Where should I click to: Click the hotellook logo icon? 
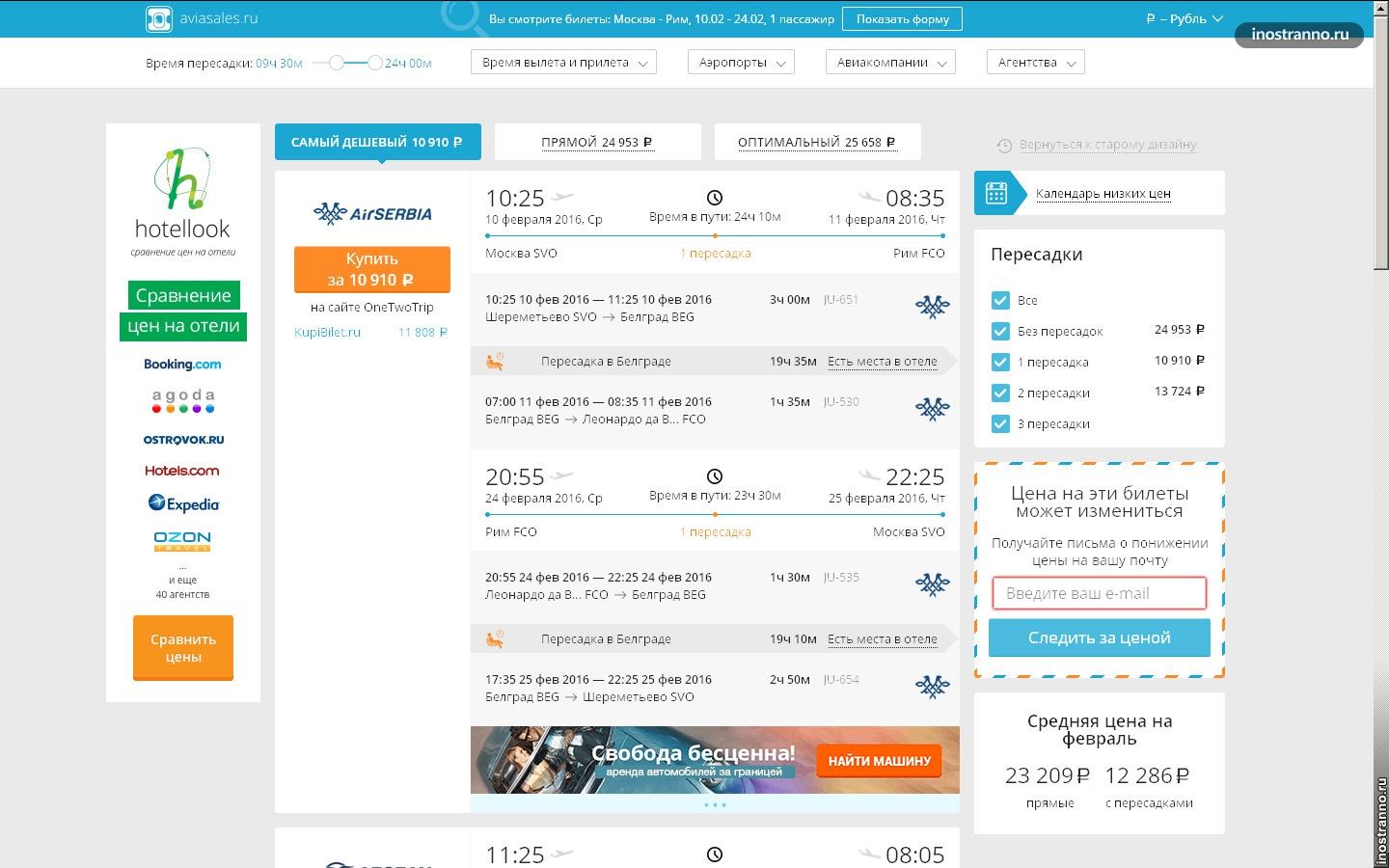point(182,178)
